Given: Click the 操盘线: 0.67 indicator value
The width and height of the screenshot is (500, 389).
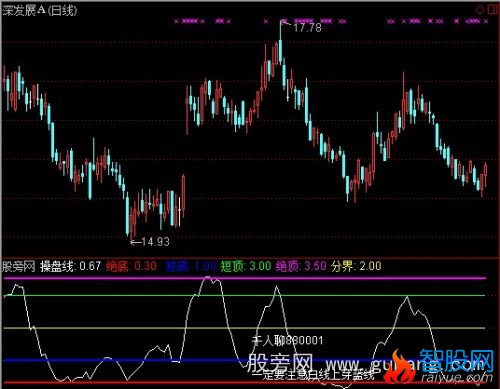Looking at the screenshot, I should coord(70,266).
